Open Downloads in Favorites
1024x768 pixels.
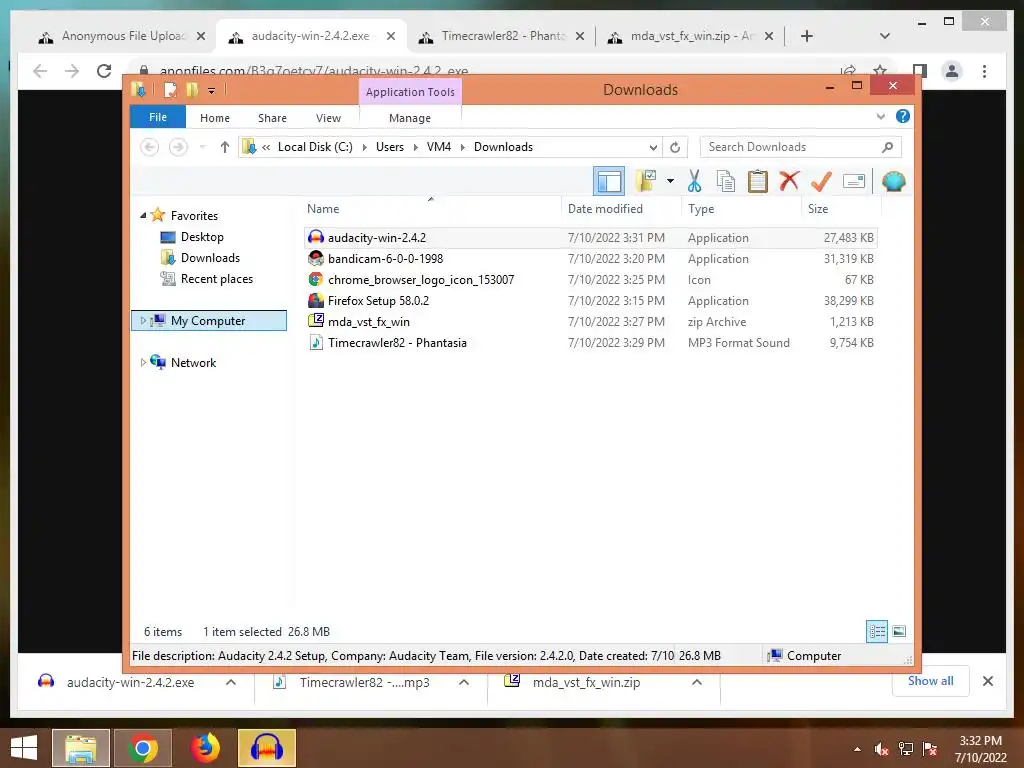click(x=210, y=257)
